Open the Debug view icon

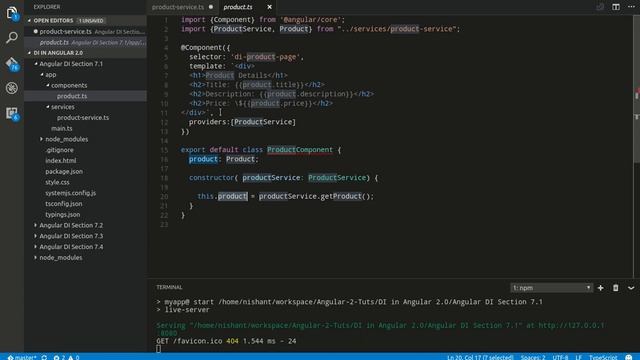point(12,88)
